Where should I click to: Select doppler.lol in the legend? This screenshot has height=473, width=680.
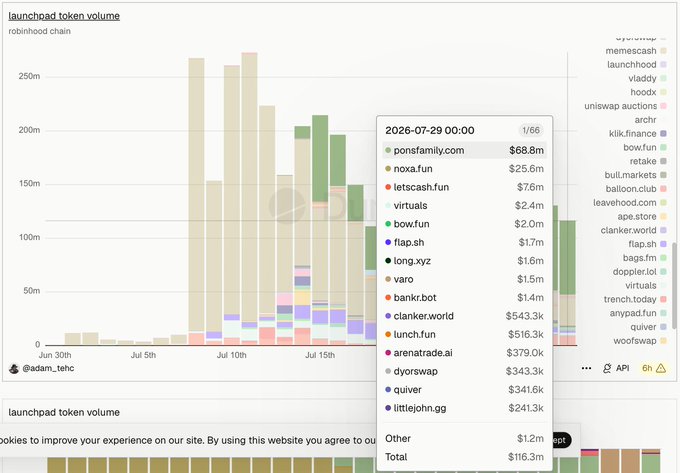[x=639, y=272]
